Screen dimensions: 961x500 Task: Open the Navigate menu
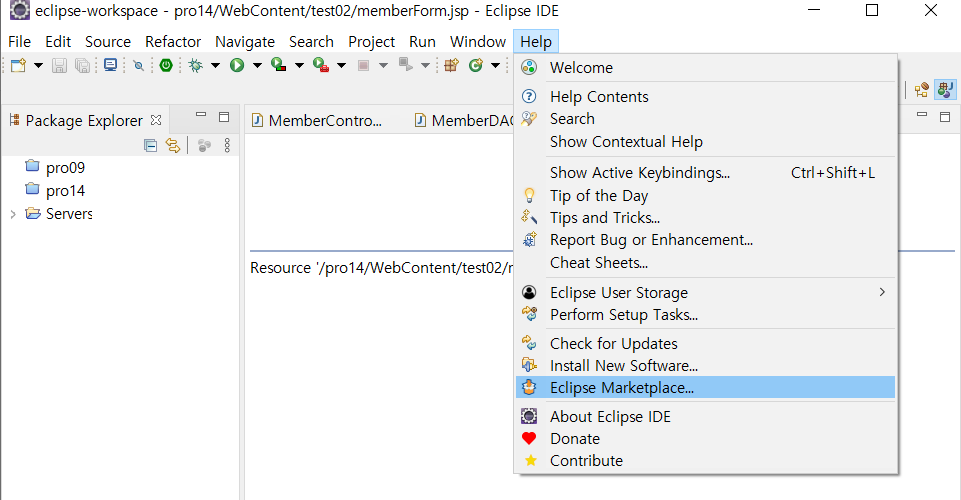245,42
